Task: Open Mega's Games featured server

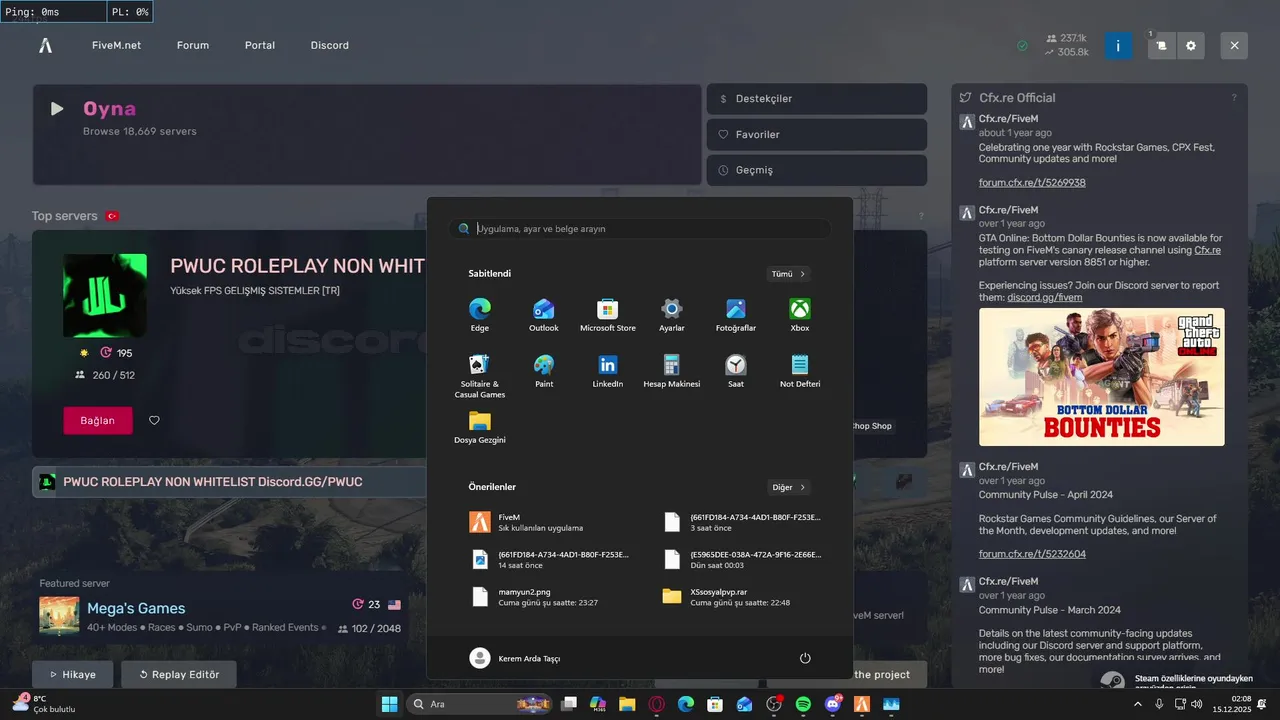Action: [x=136, y=608]
